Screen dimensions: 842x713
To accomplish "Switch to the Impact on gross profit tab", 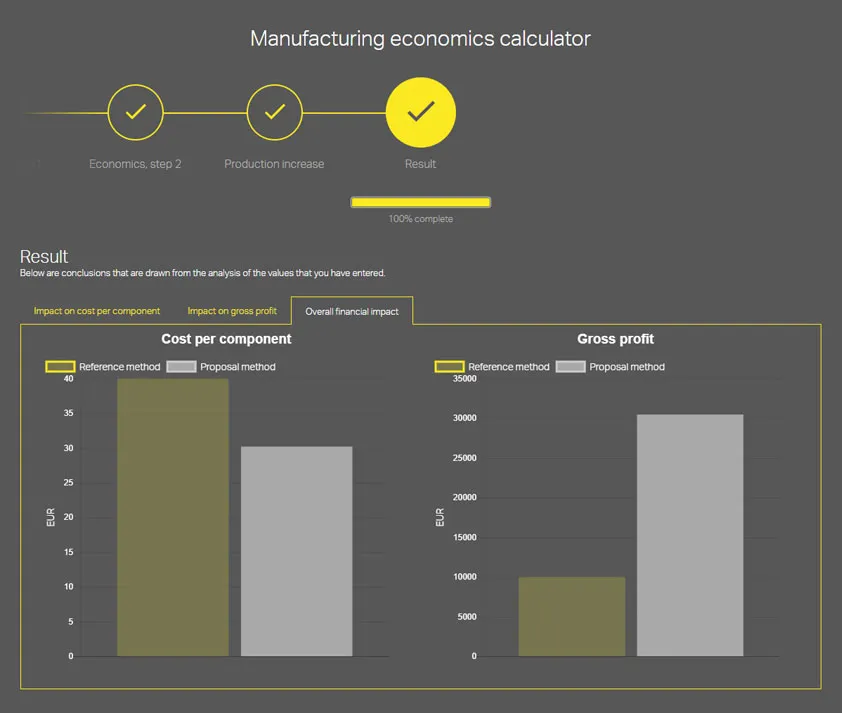I will (232, 311).
